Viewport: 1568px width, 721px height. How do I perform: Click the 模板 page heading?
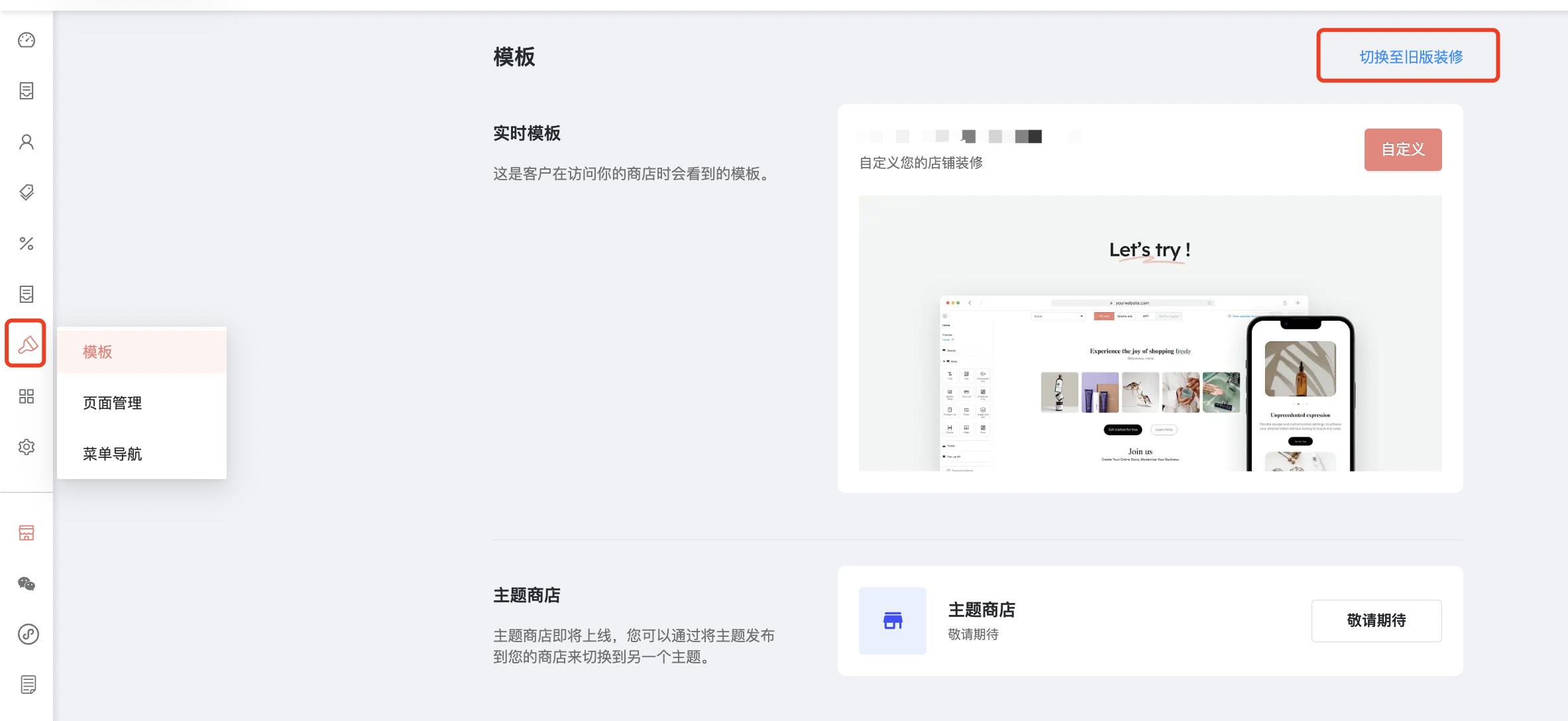click(x=514, y=57)
